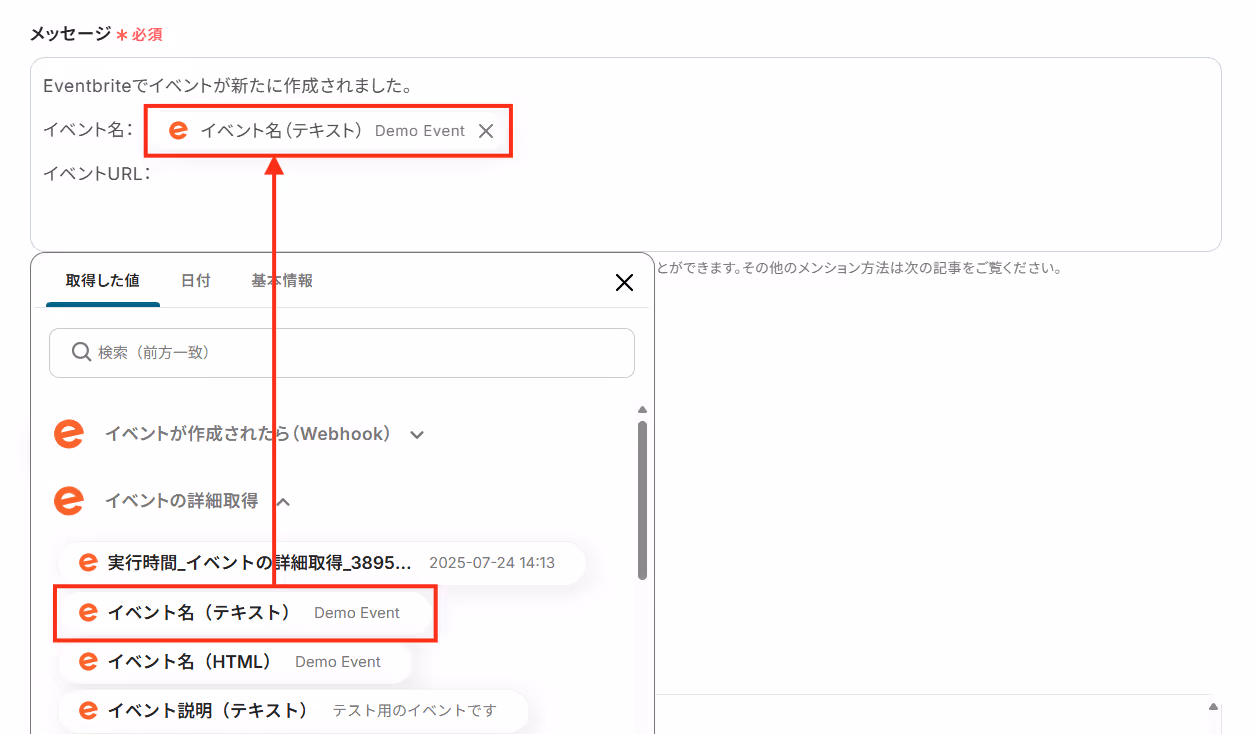1257x734 pixels.
Task: Click the イベント名（テキスト） chip in message
Action: 328,131
